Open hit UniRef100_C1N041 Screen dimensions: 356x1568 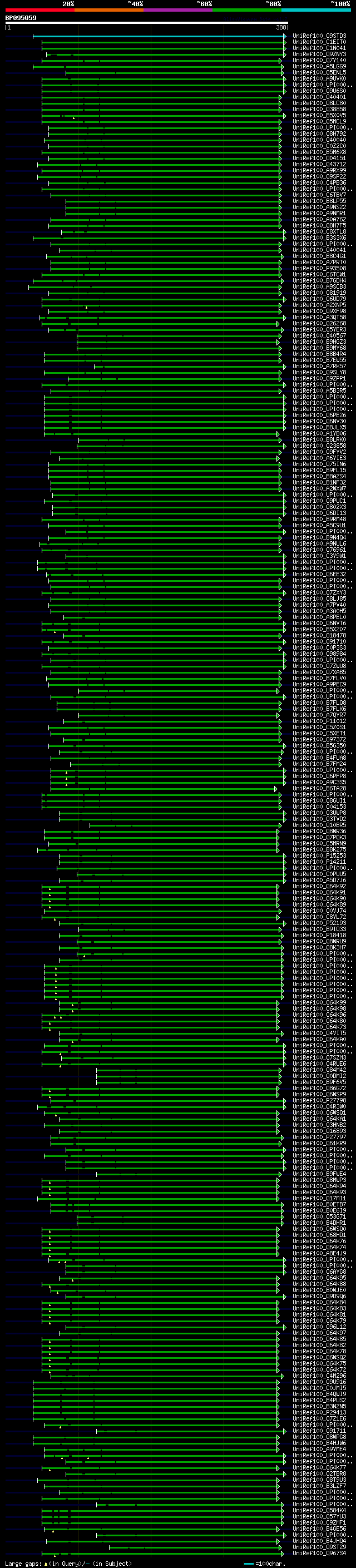click(319, 48)
